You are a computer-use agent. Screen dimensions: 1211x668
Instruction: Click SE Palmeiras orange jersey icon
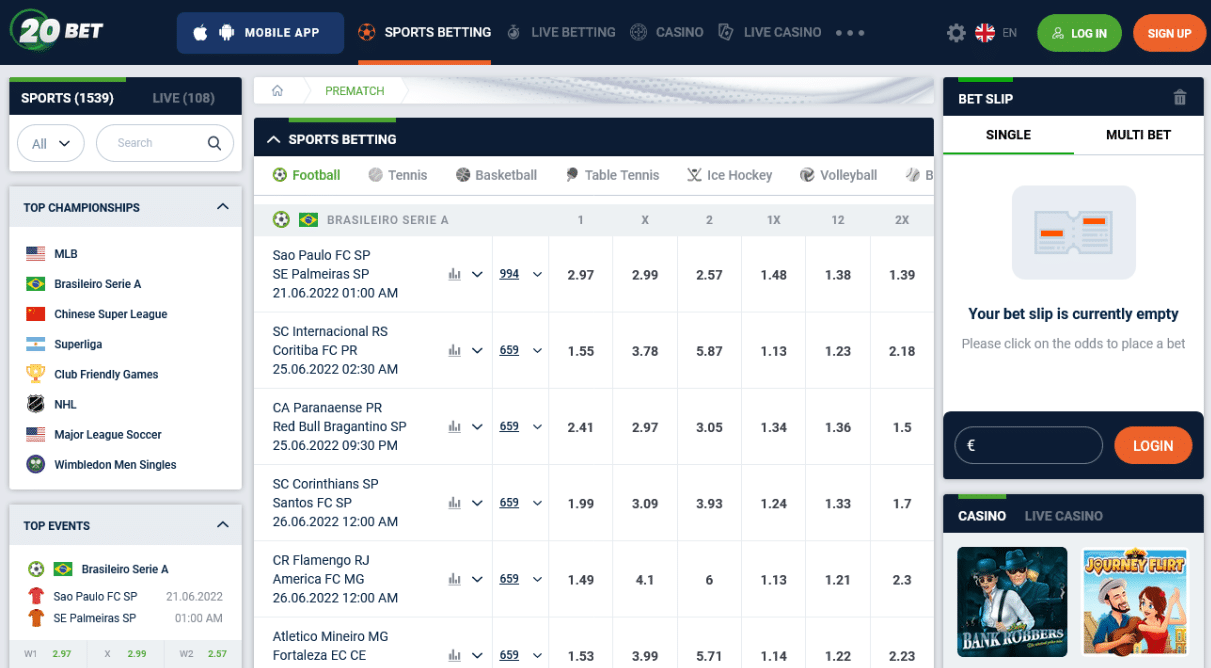tap(36, 618)
